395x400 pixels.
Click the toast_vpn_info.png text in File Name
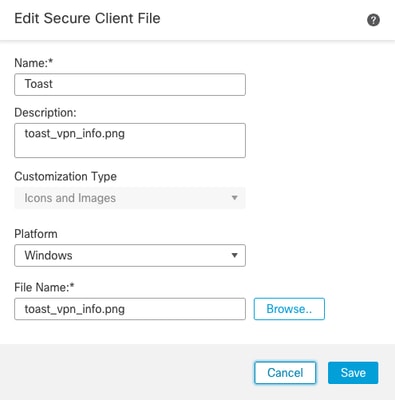(75, 309)
